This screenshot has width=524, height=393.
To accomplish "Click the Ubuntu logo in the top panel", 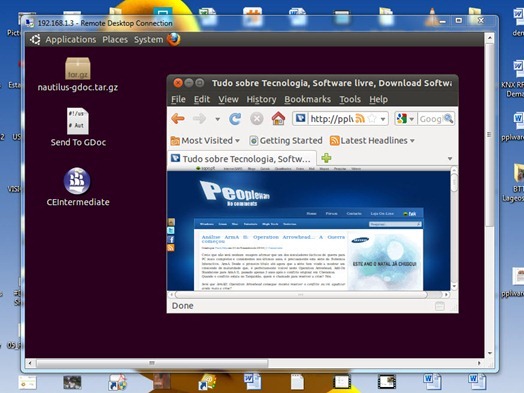I will coord(35,39).
